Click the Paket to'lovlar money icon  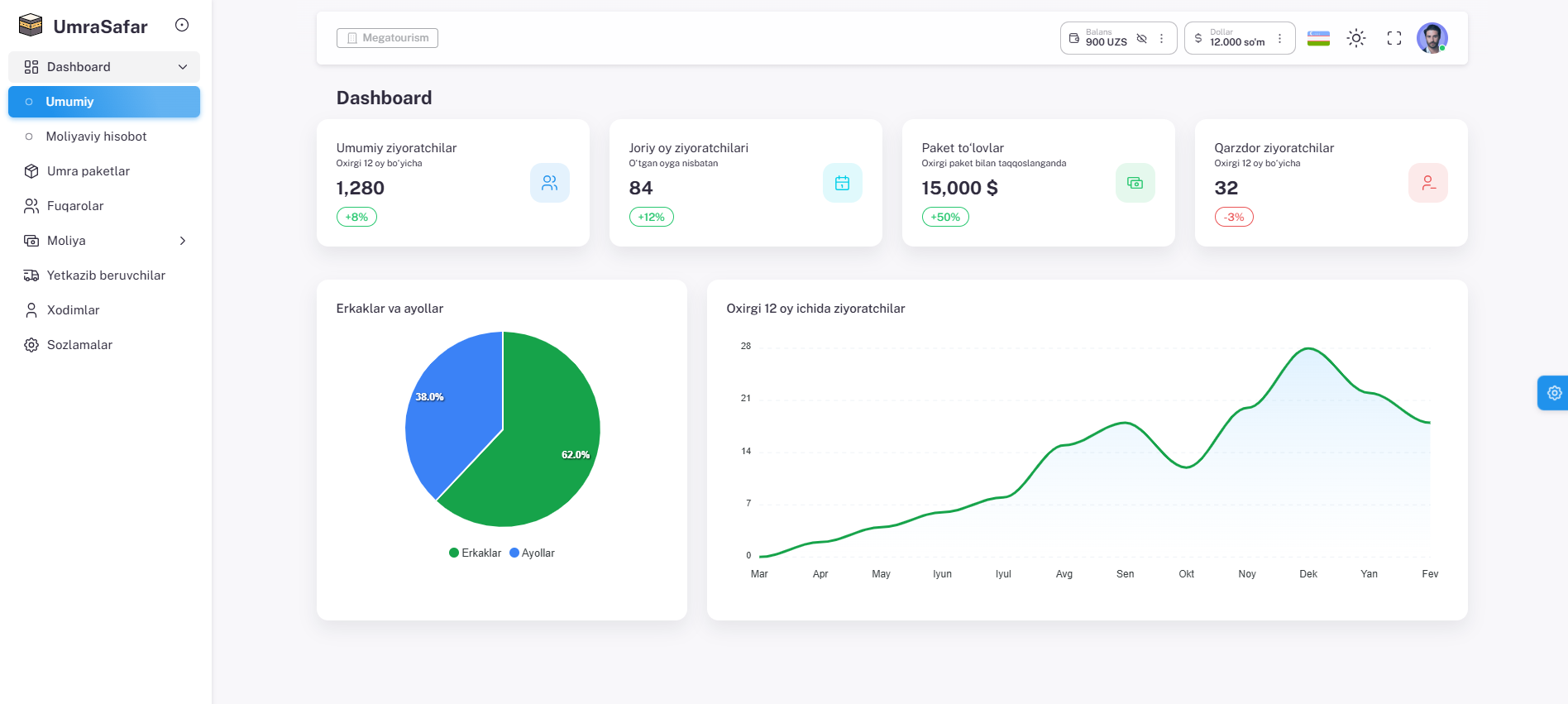[x=1135, y=183]
